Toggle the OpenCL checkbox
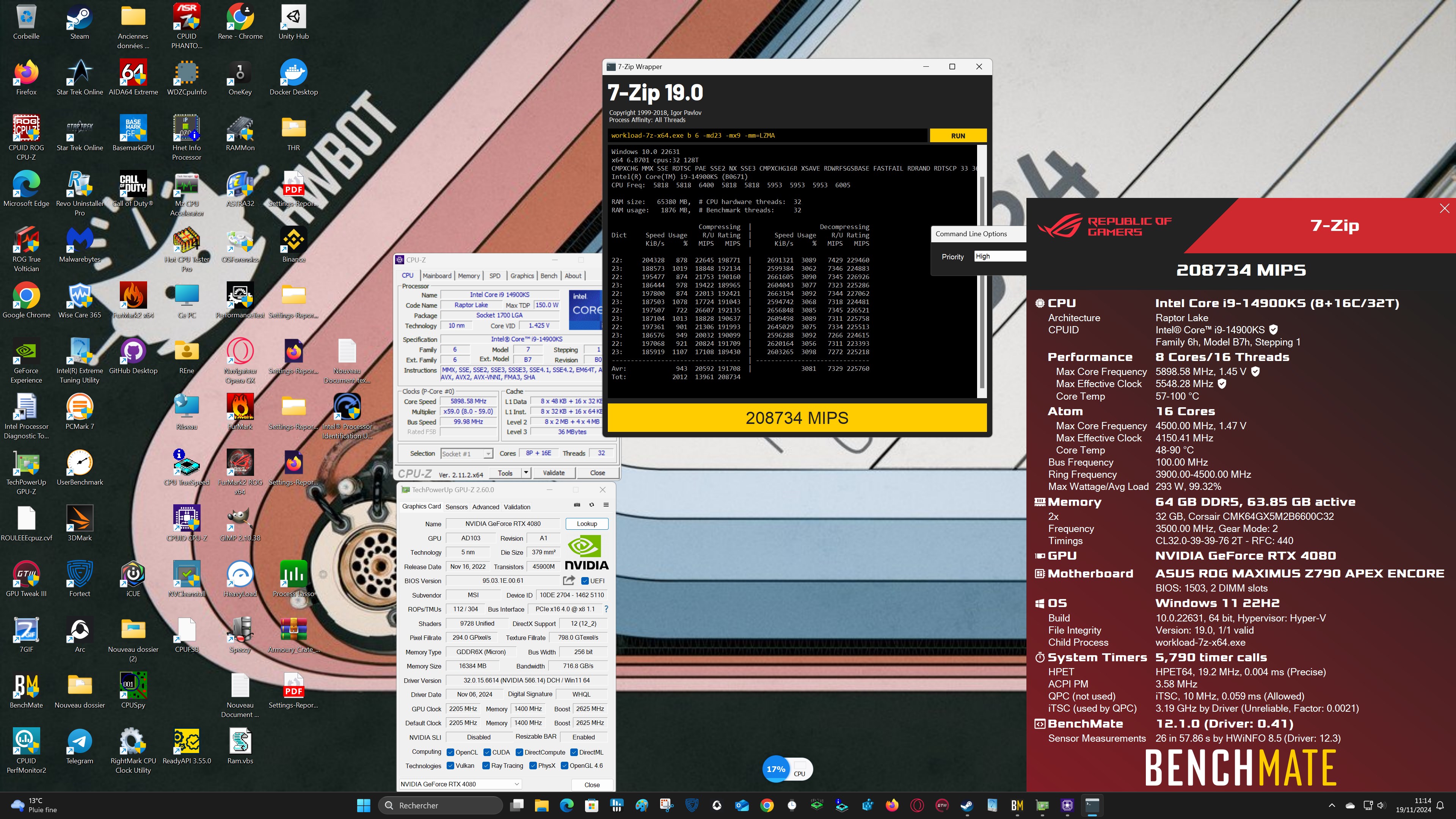 coord(450,752)
